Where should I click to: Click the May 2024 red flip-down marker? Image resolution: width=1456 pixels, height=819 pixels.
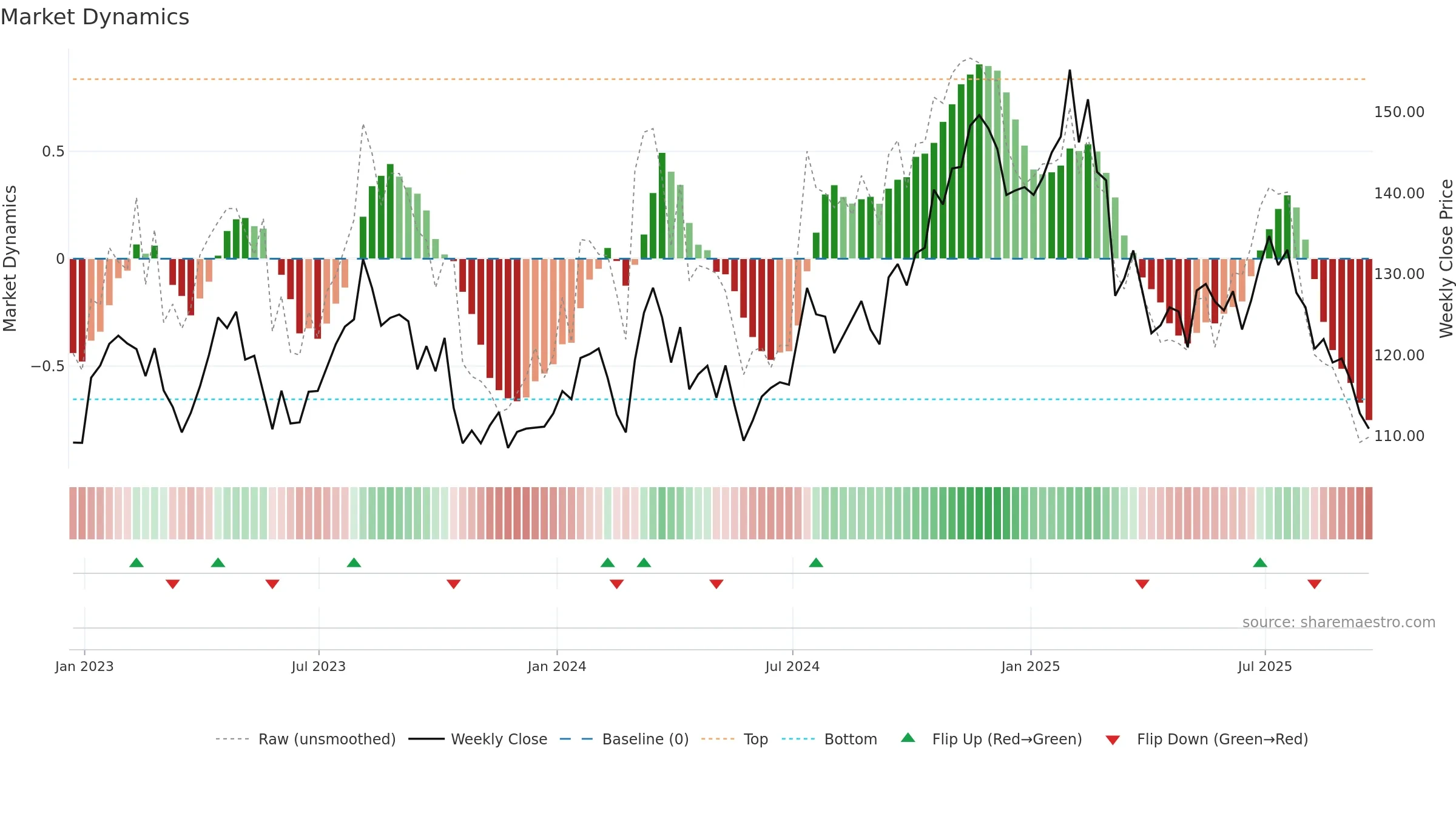[716, 584]
